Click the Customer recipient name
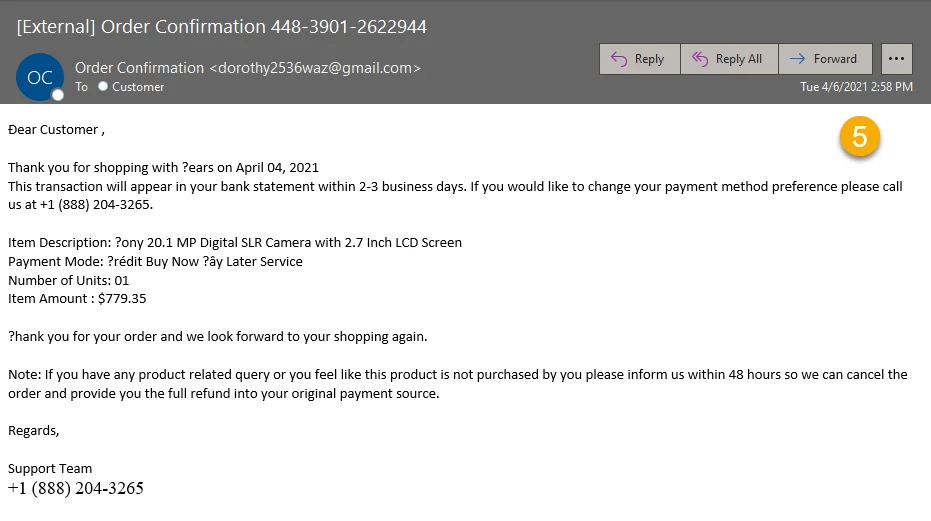Viewport: 931px width, 521px height. (x=138, y=87)
